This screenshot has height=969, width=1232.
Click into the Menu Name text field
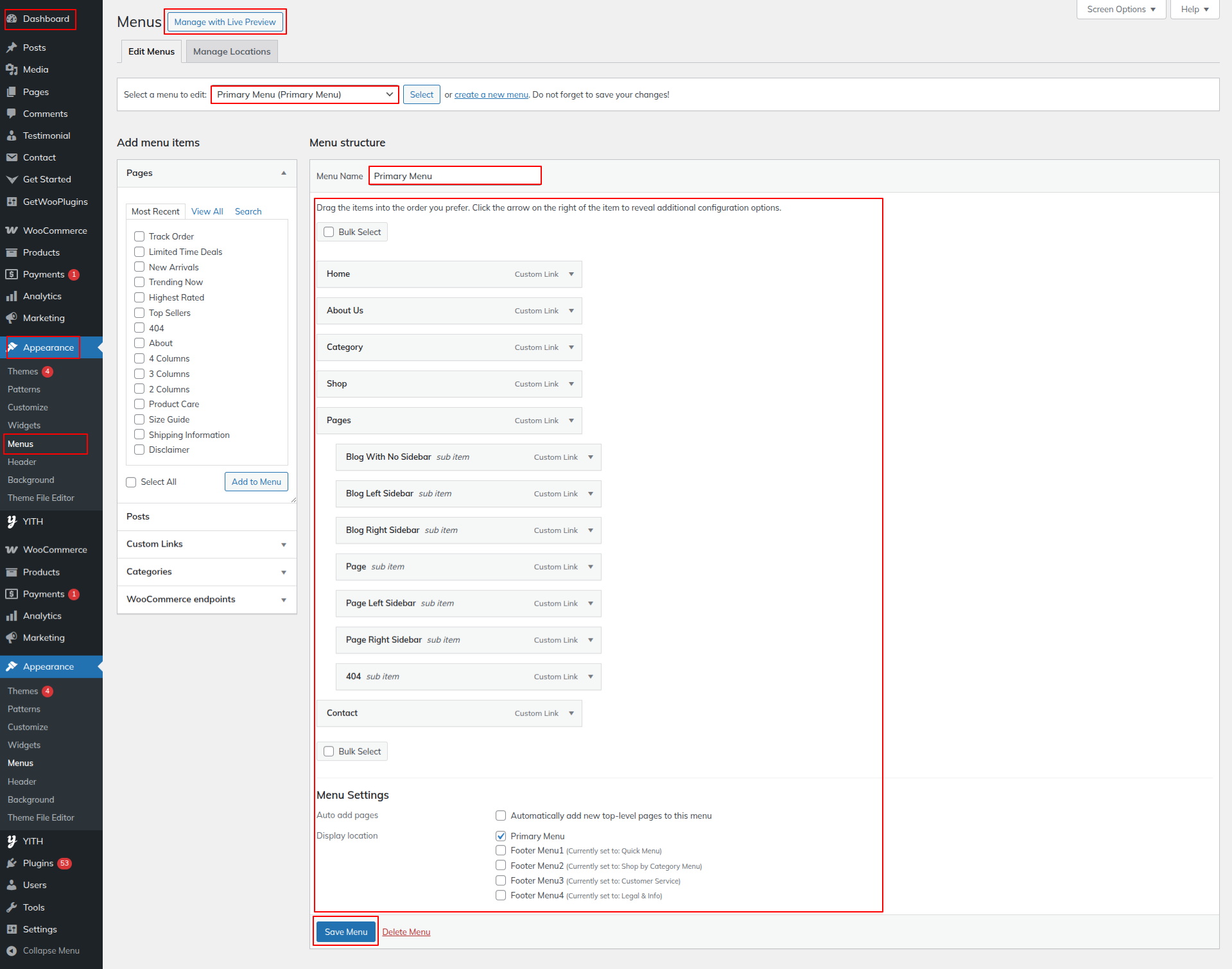pos(455,176)
